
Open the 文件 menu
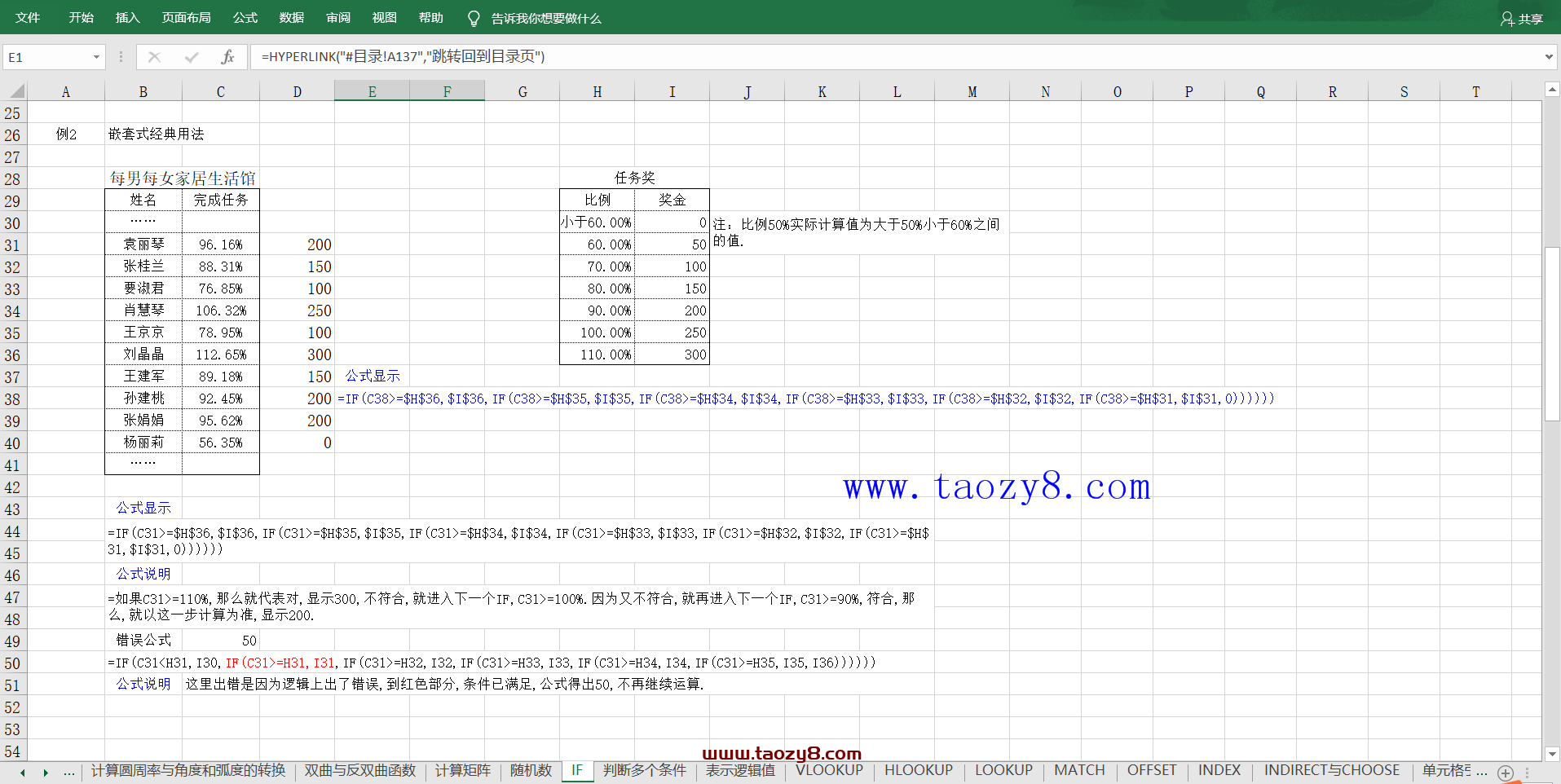27,18
